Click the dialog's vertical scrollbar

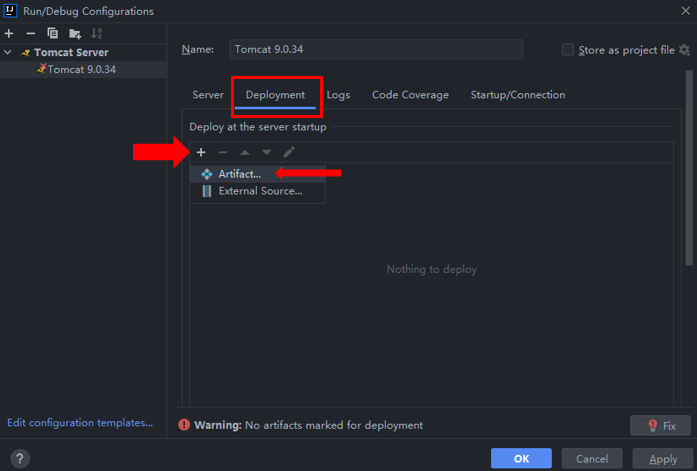689,168
